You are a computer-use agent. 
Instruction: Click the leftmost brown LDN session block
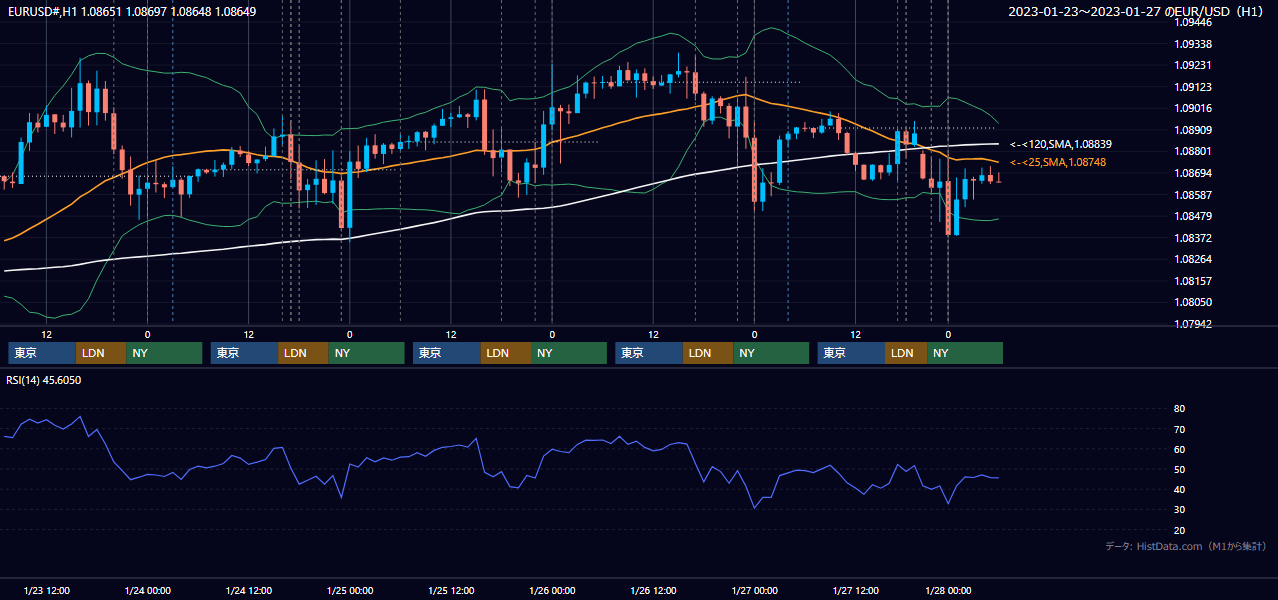coord(101,353)
